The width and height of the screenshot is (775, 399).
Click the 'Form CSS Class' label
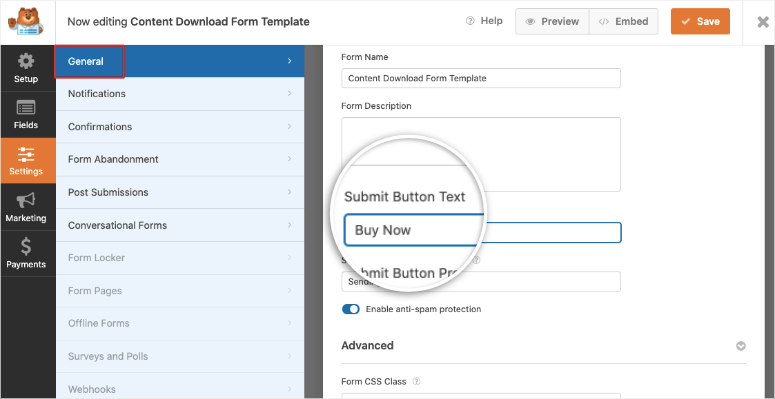pos(374,382)
